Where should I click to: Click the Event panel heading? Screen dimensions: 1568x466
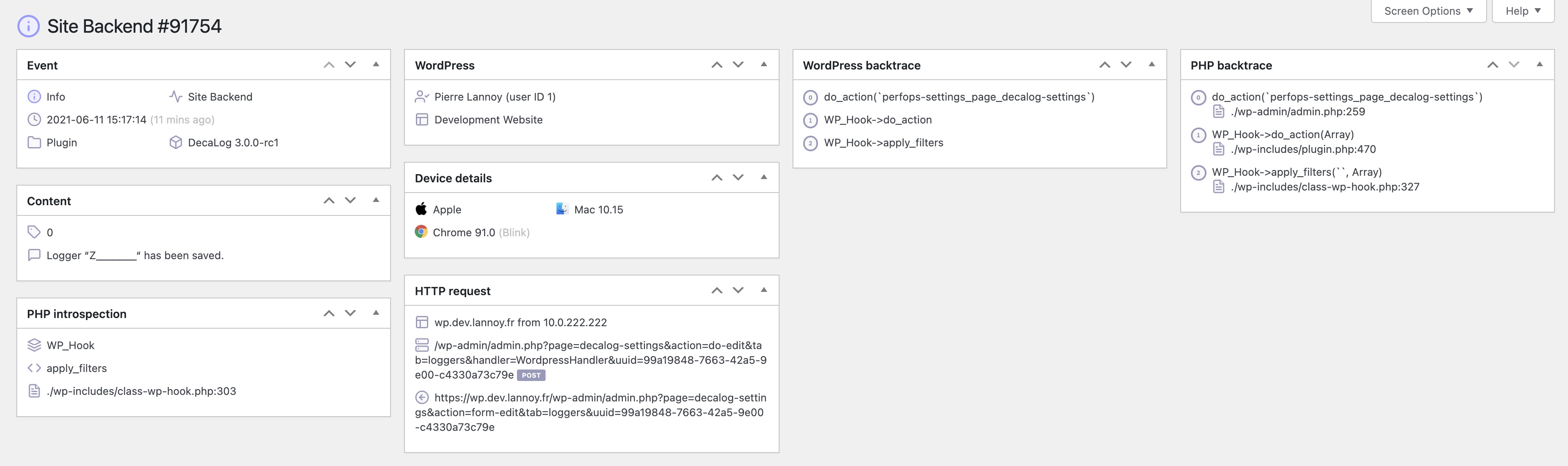42,65
